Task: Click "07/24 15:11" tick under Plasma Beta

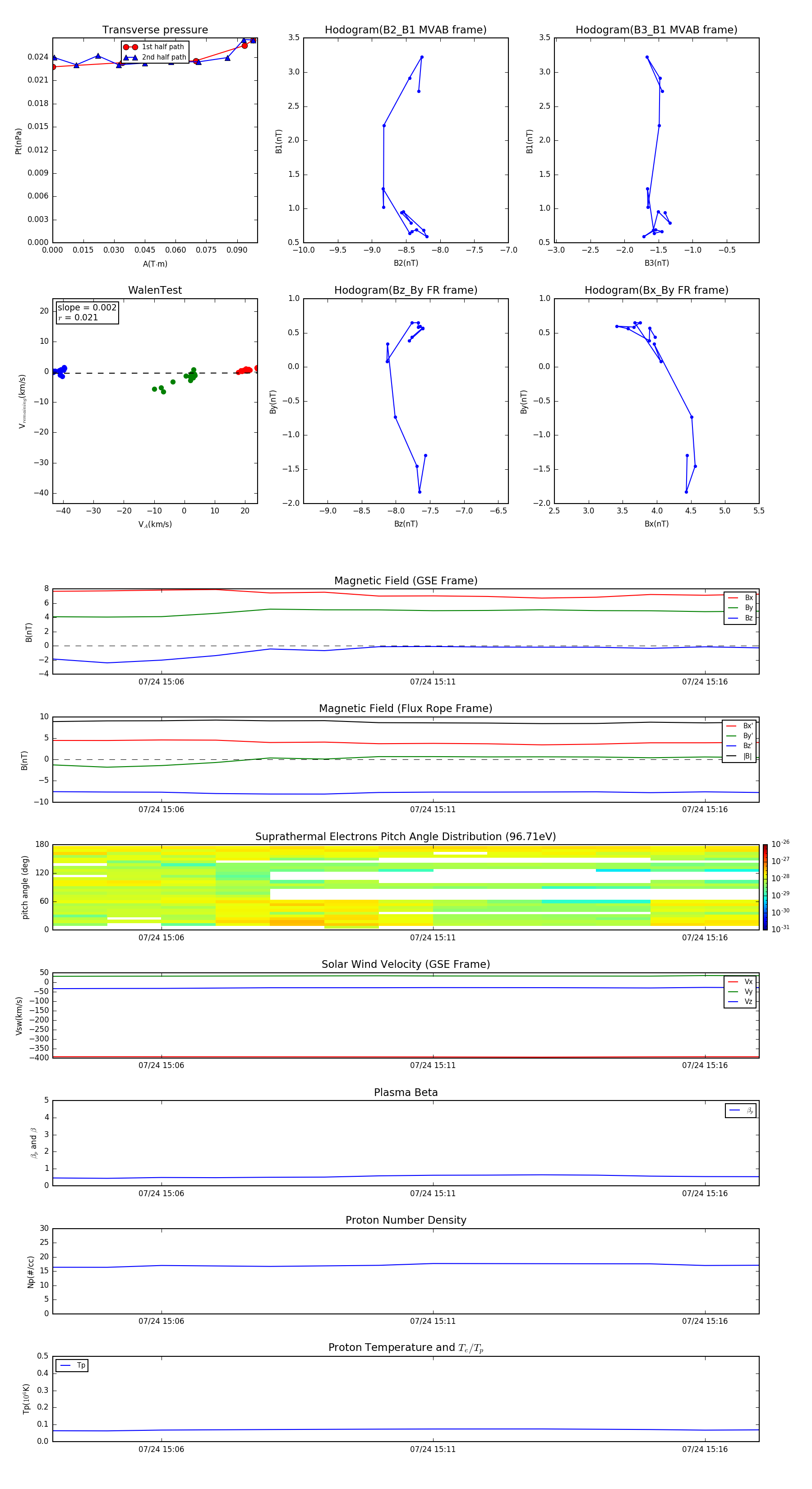Action: coord(433,1193)
